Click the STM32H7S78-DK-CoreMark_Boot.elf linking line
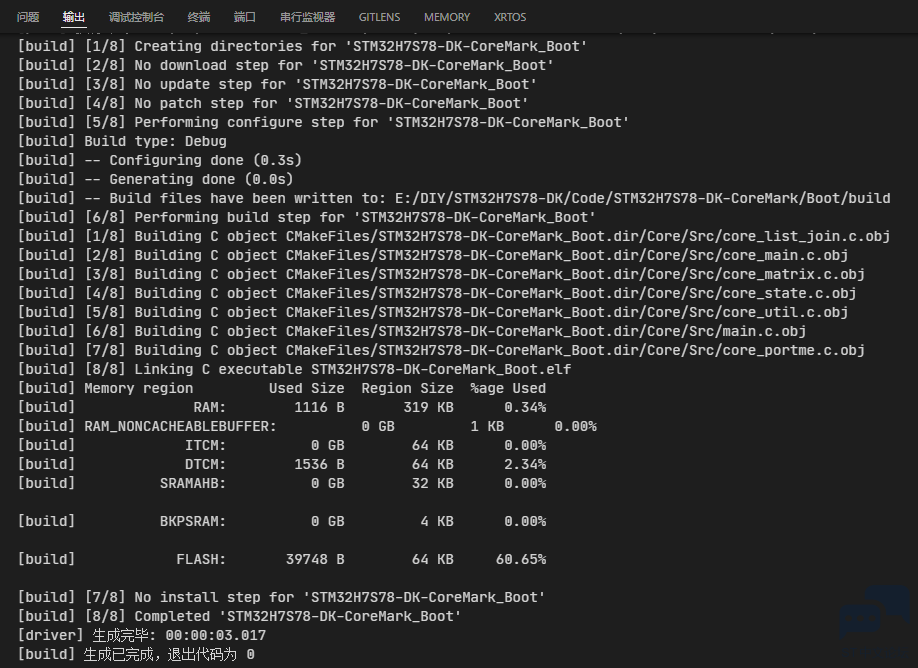The width and height of the screenshot is (918, 668). [294, 369]
